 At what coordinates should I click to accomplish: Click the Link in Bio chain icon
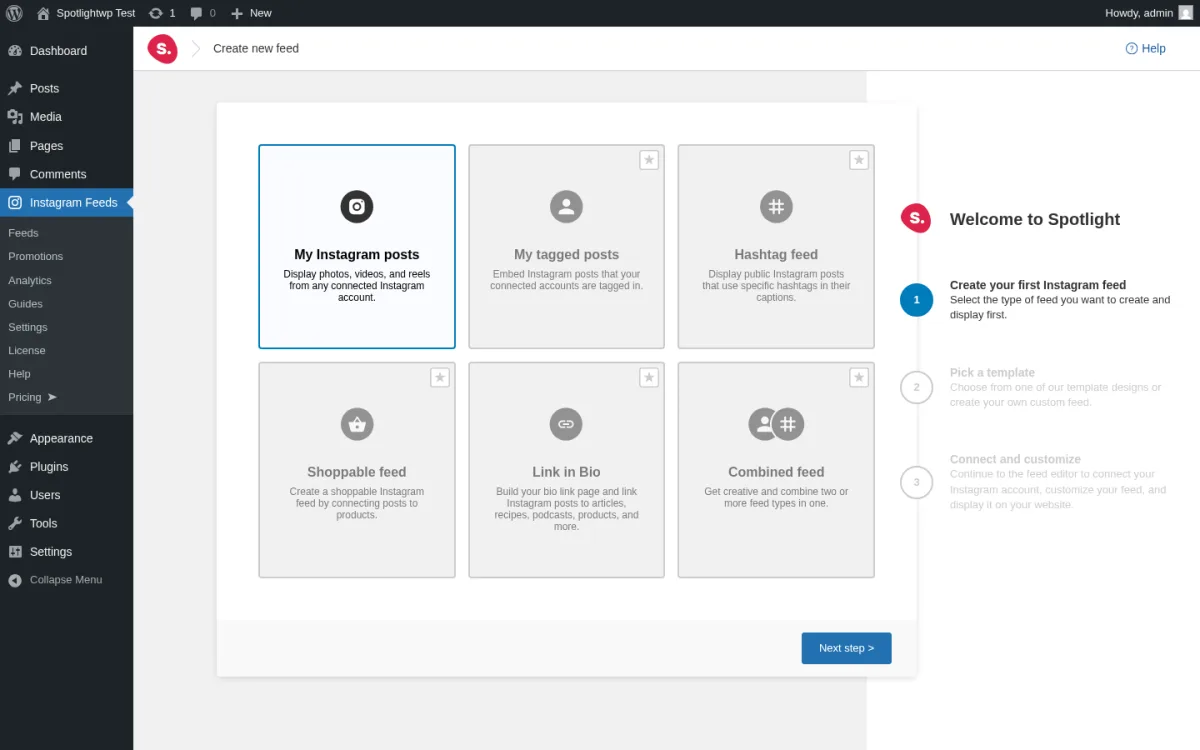pos(566,424)
